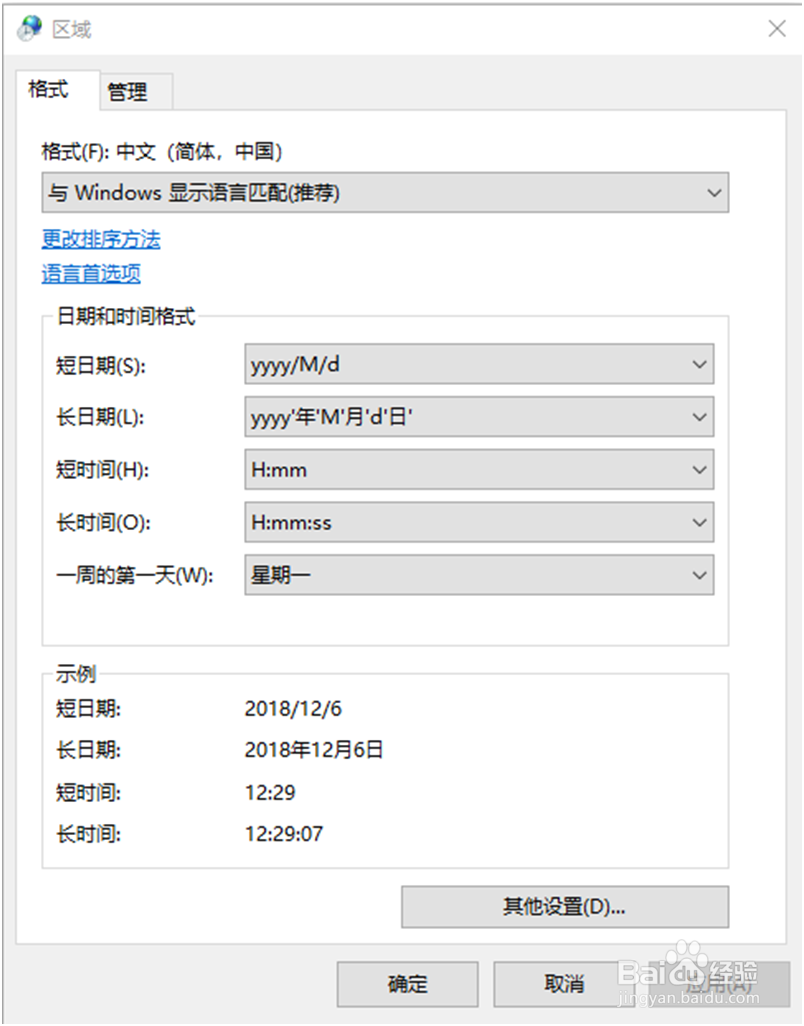The image size is (804, 1026).
Task: Click the 日期和时间格式 group label
Action: tap(126, 317)
